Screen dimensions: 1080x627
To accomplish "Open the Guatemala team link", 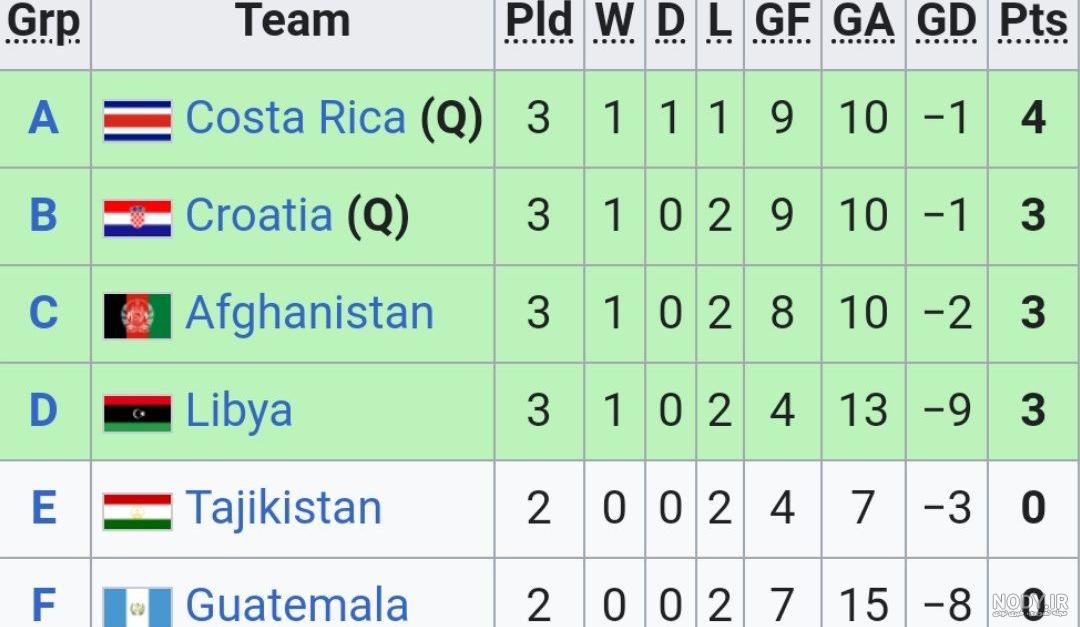I will (297, 605).
